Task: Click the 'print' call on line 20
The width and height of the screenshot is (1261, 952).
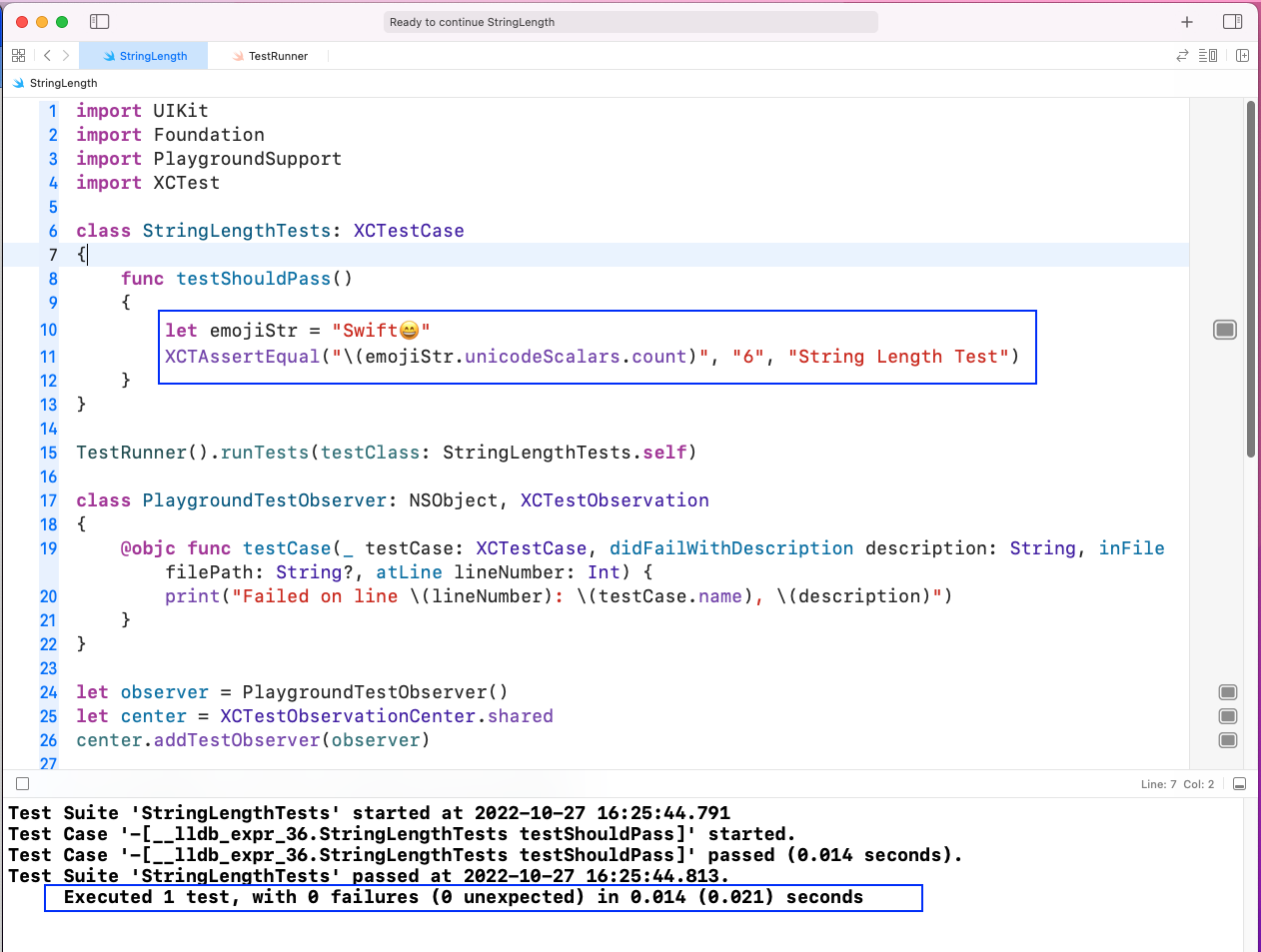Action: coord(193,596)
